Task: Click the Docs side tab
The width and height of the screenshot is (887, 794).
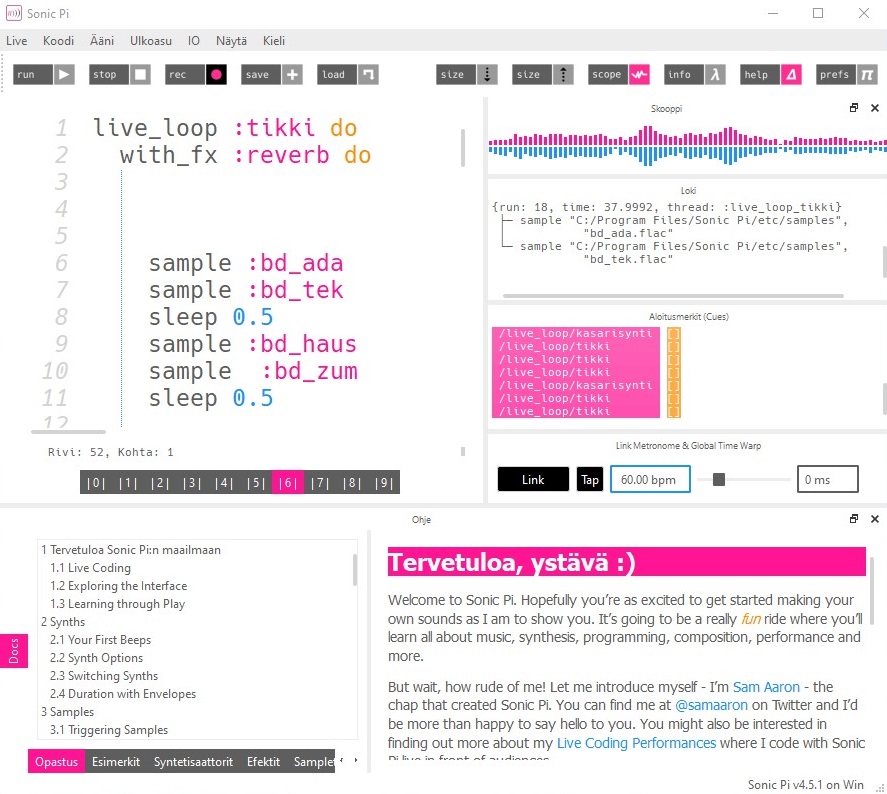Action: tap(14, 651)
